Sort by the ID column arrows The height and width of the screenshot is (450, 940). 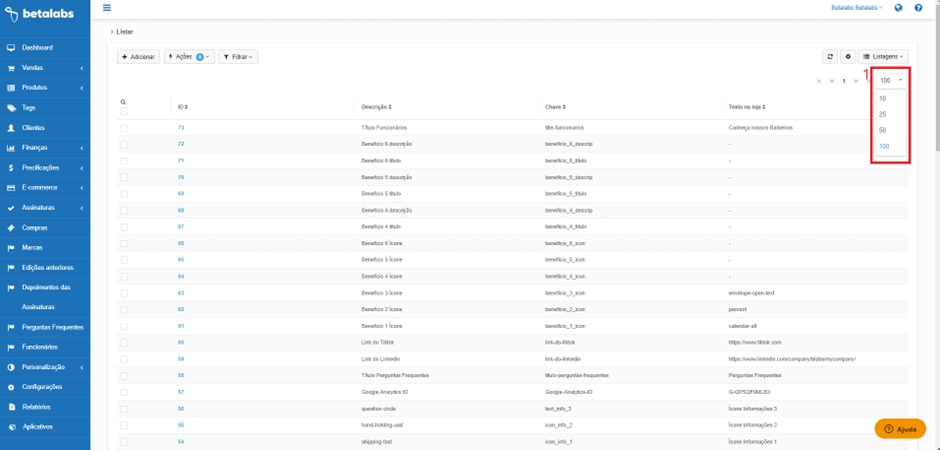[186, 107]
